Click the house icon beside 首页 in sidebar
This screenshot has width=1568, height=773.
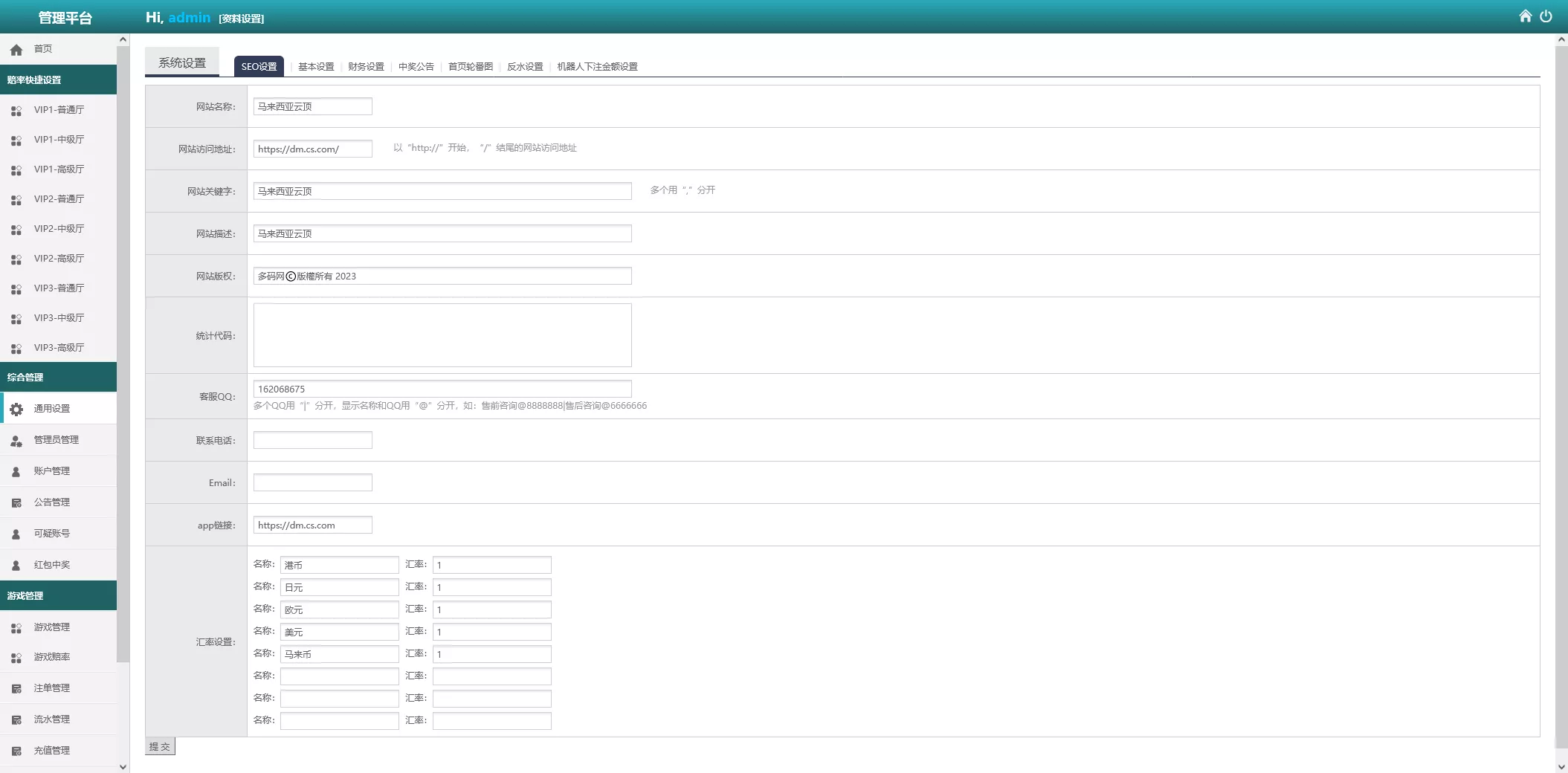coord(16,50)
